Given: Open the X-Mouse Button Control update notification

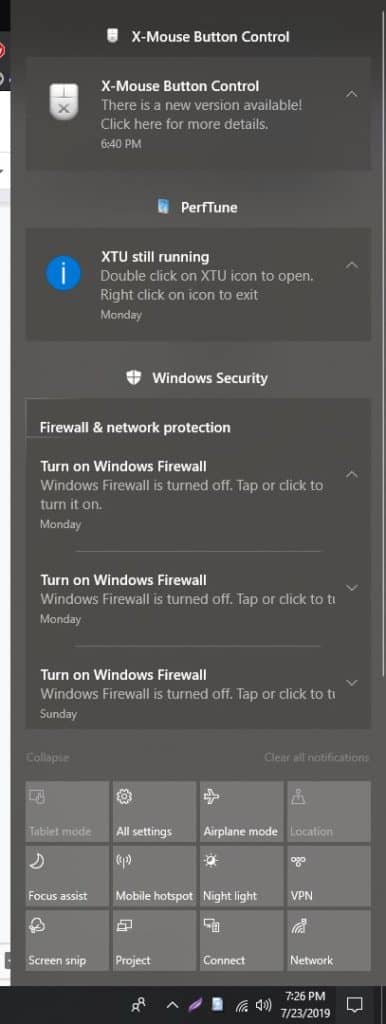Looking at the screenshot, I should (198, 114).
